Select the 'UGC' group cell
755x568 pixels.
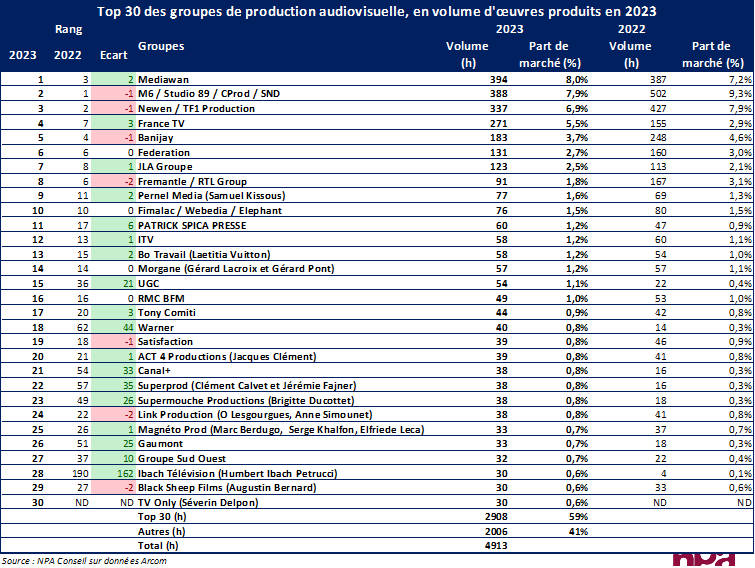coord(148,284)
